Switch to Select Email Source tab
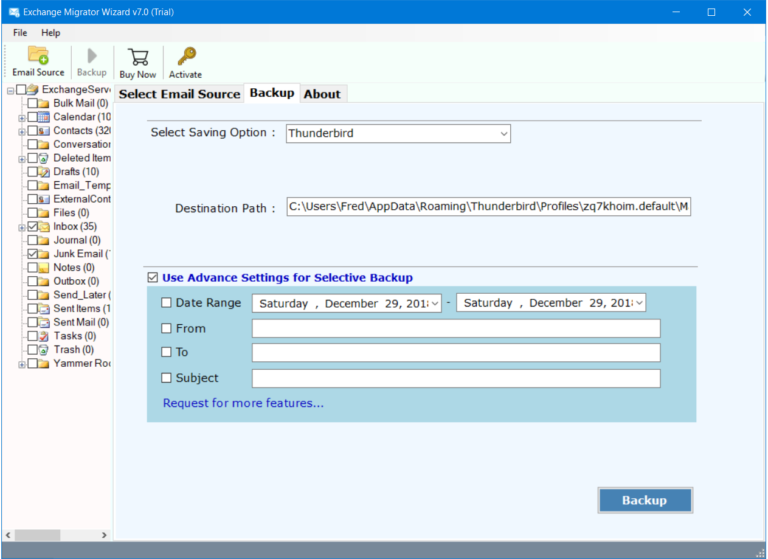768x559 pixels. 179,94
